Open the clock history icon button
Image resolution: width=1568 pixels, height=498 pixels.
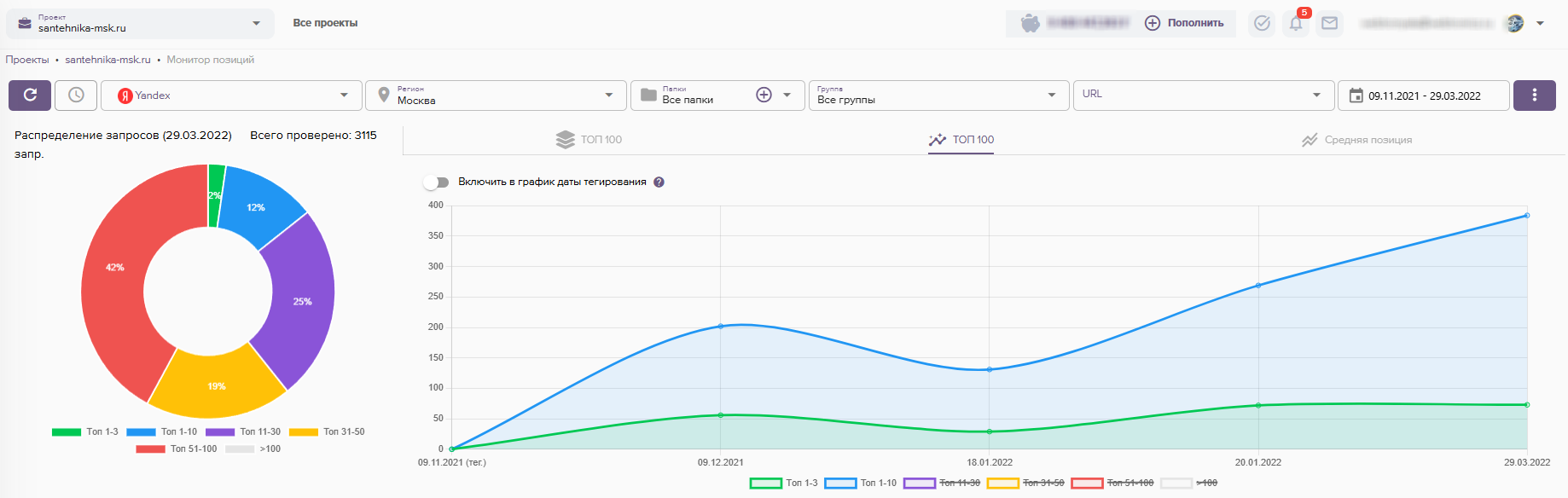pos(76,96)
